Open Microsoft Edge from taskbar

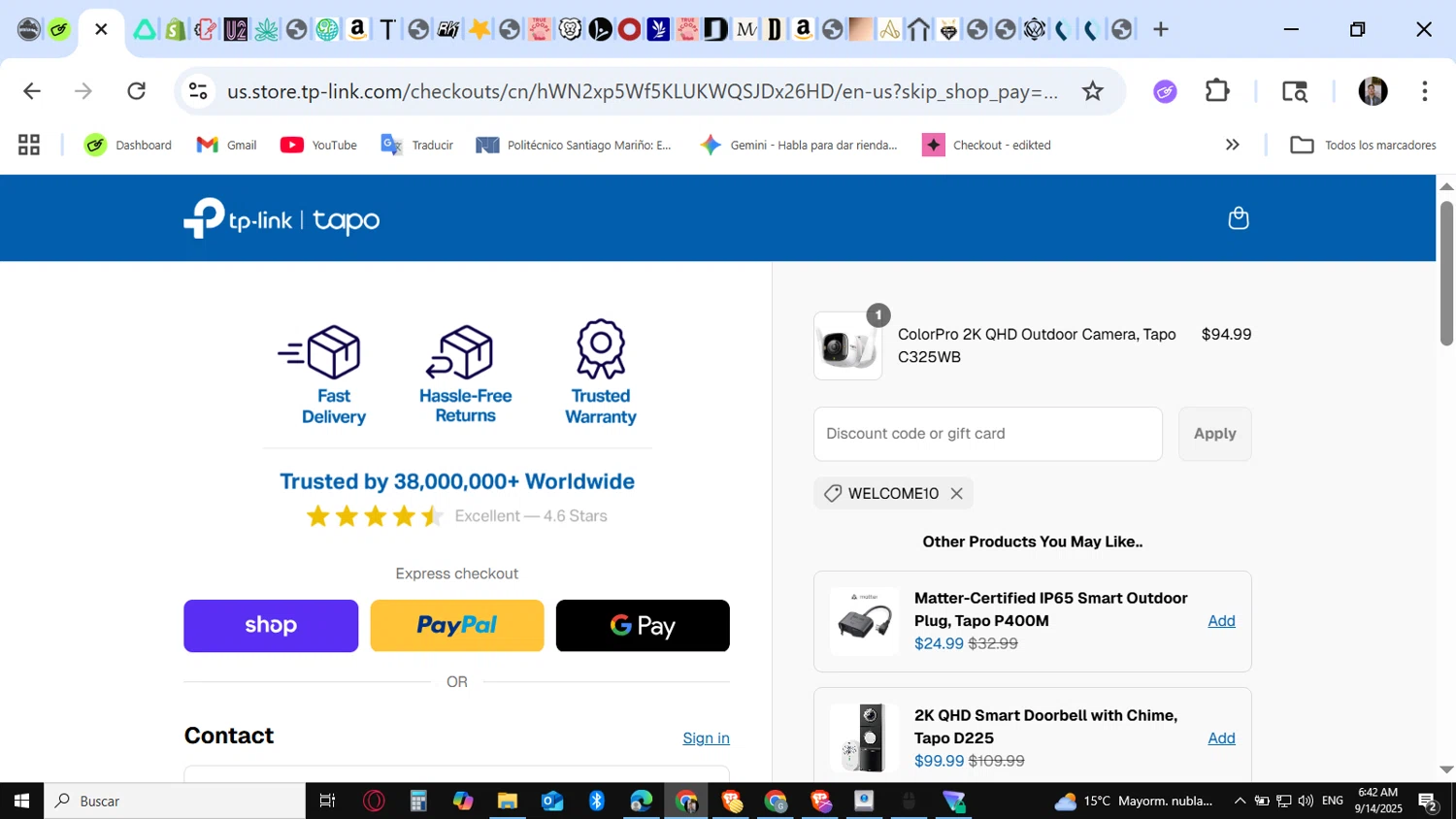(x=642, y=801)
